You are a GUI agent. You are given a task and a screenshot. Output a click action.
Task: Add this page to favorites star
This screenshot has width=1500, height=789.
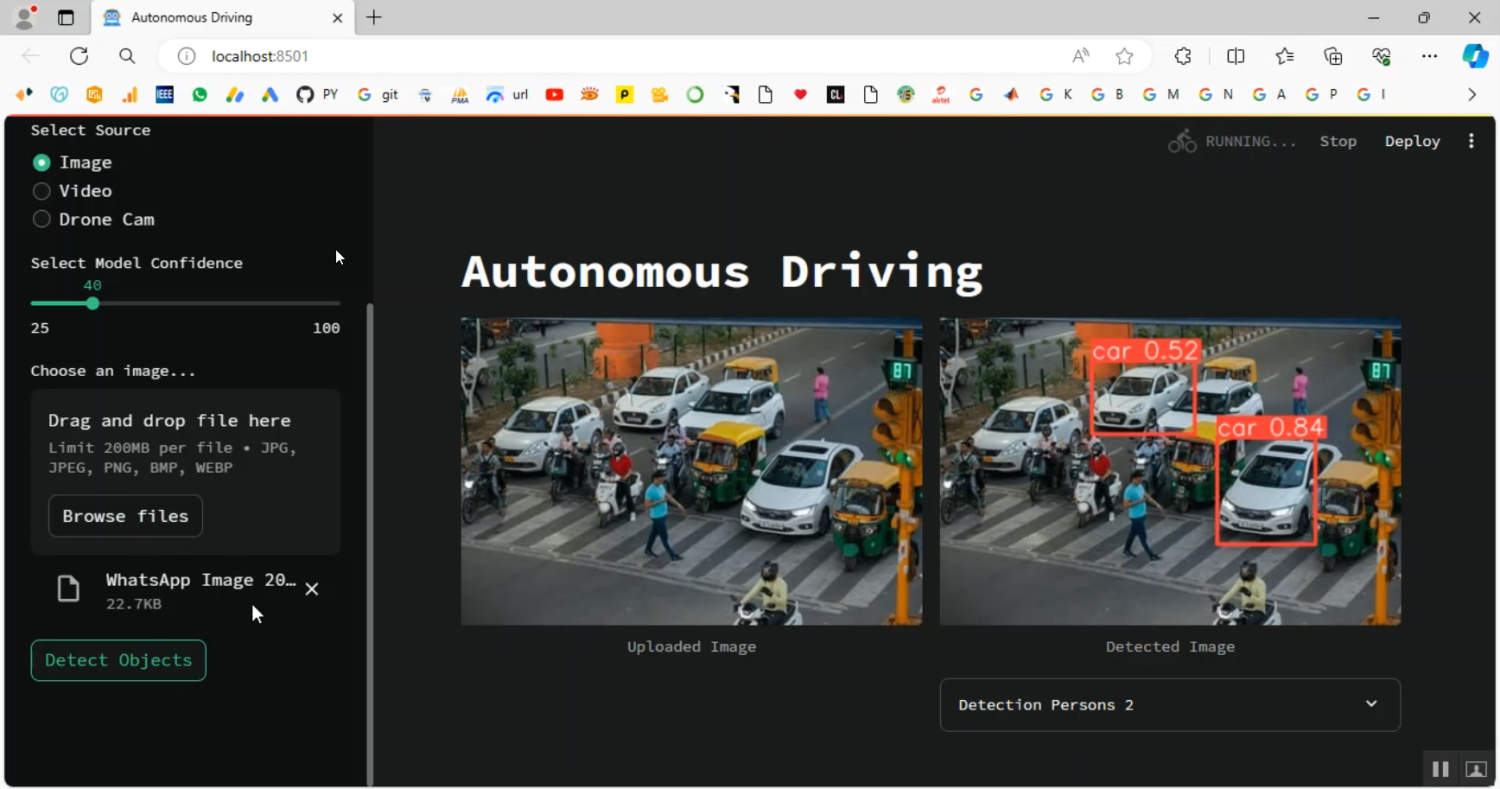[x=1124, y=57]
